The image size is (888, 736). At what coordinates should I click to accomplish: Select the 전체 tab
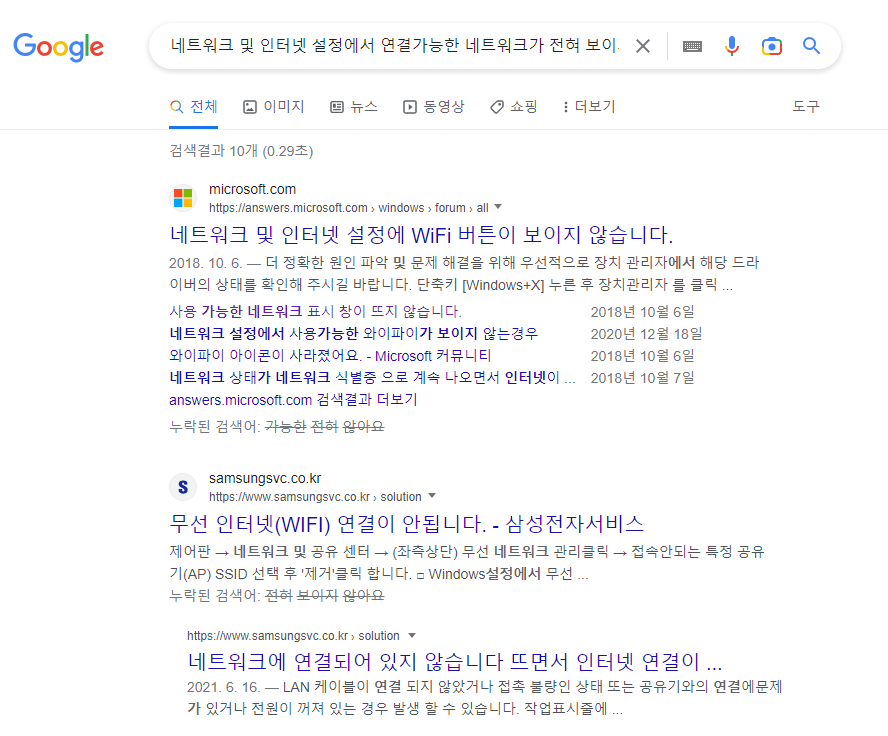(194, 106)
